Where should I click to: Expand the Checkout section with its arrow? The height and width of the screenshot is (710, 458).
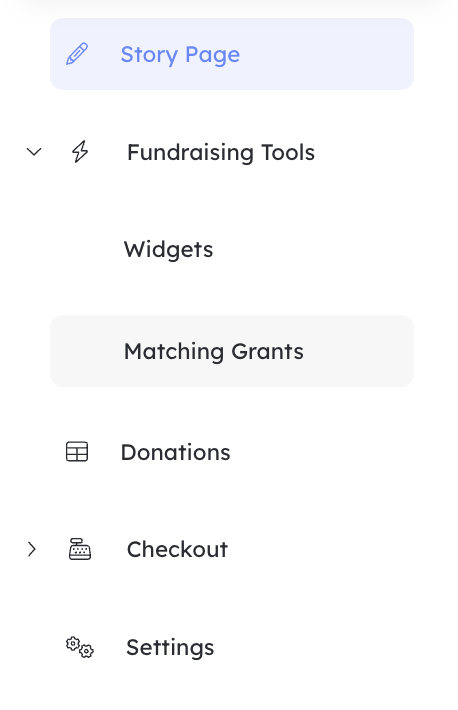[x=31, y=549]
